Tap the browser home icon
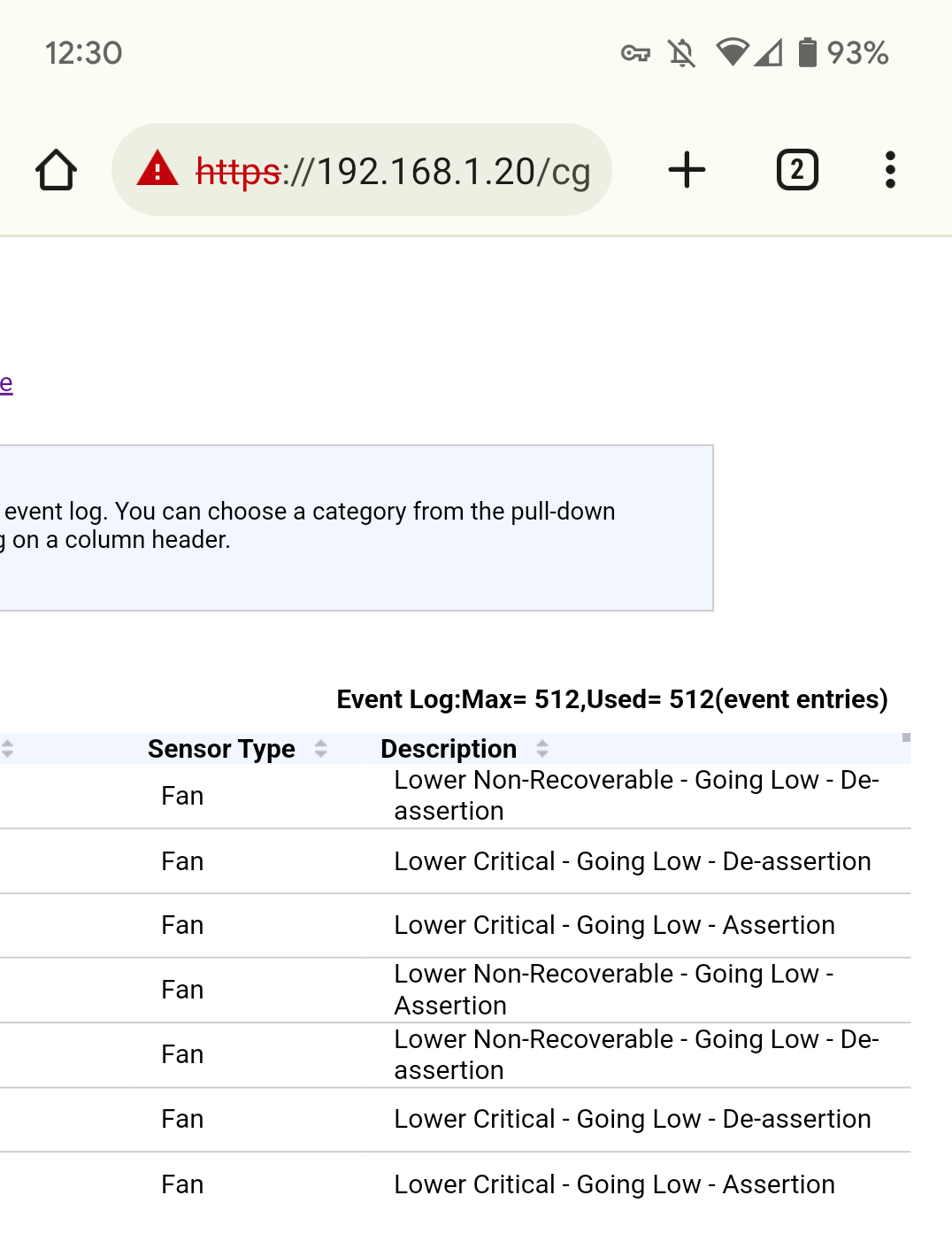 (56, 170)
